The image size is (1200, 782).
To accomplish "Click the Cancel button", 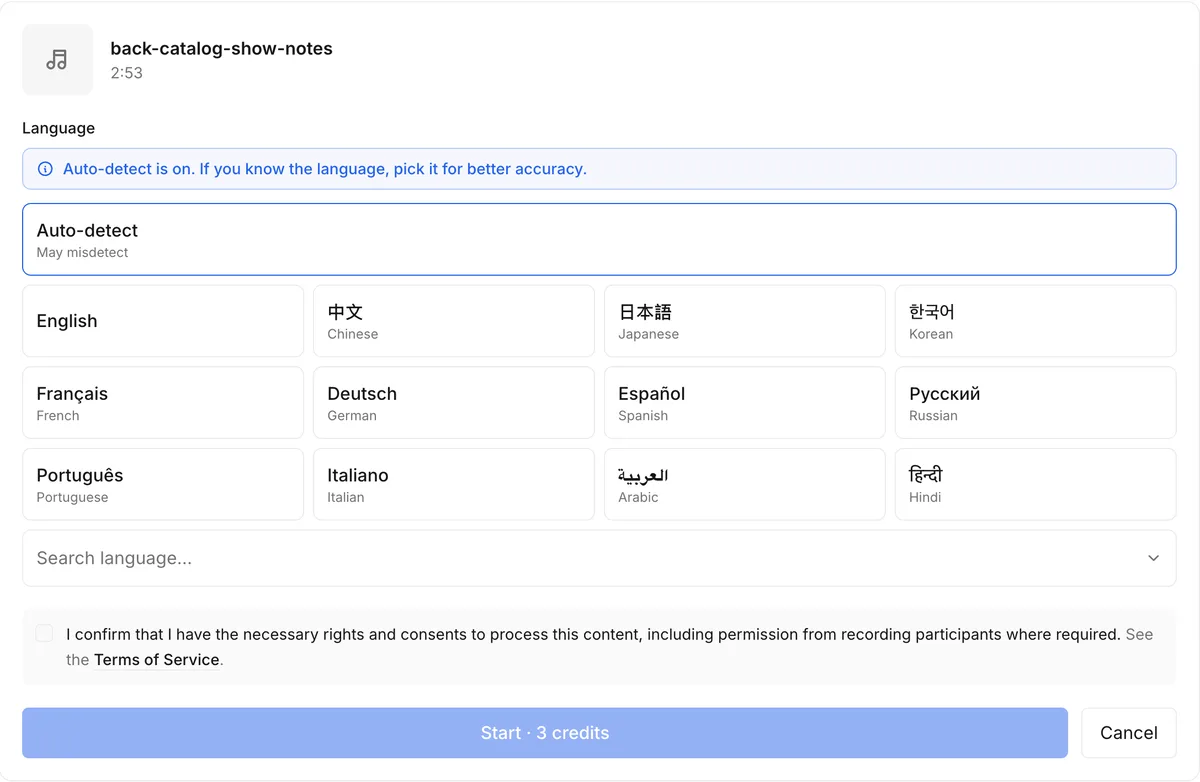I will tap(1129, 733).
